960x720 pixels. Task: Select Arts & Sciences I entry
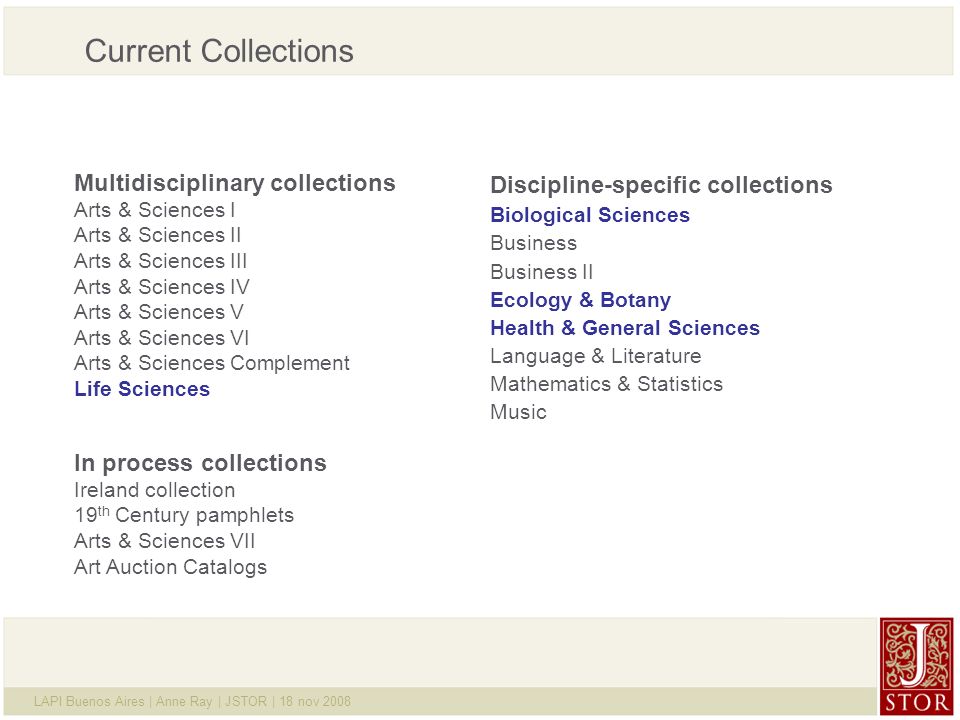(154, 210)
